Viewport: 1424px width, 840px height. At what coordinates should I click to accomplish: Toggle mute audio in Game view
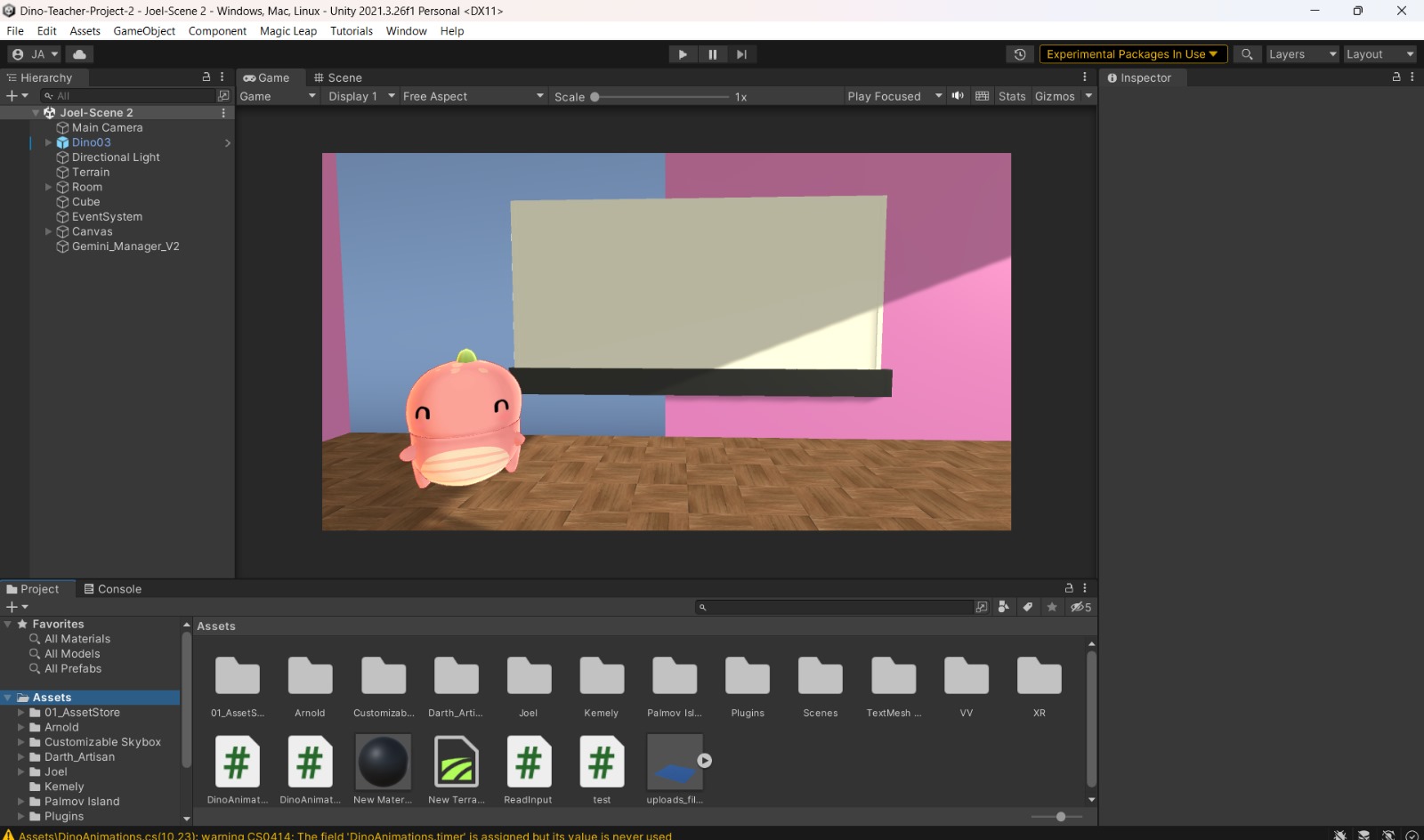tap(958, 96)
